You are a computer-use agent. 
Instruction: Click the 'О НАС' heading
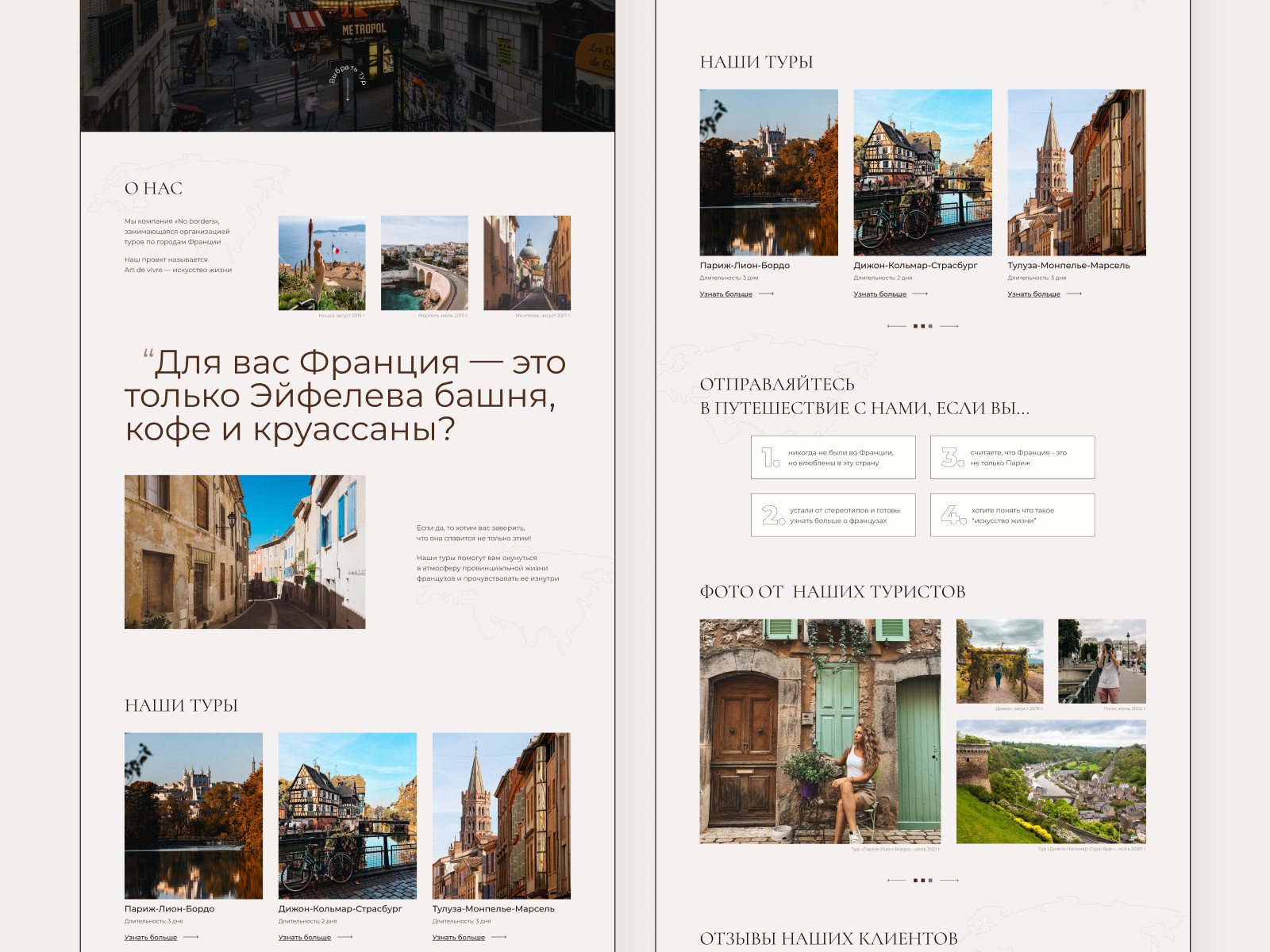[153, 188]
